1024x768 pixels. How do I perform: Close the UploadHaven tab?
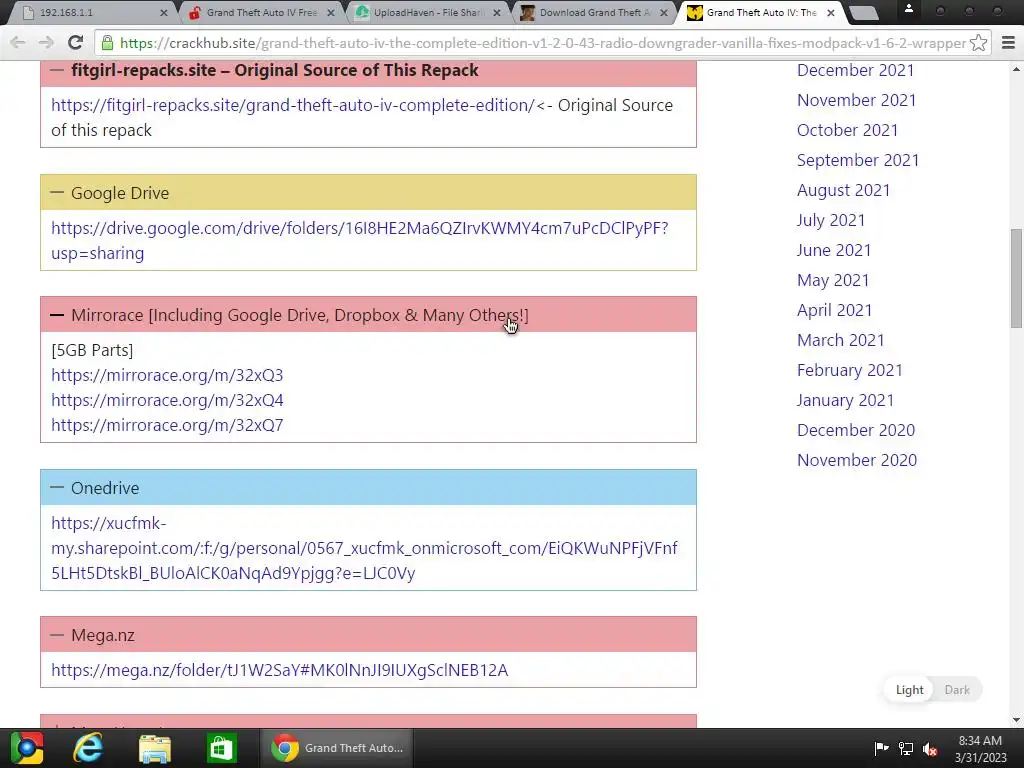tap(497, 12)
